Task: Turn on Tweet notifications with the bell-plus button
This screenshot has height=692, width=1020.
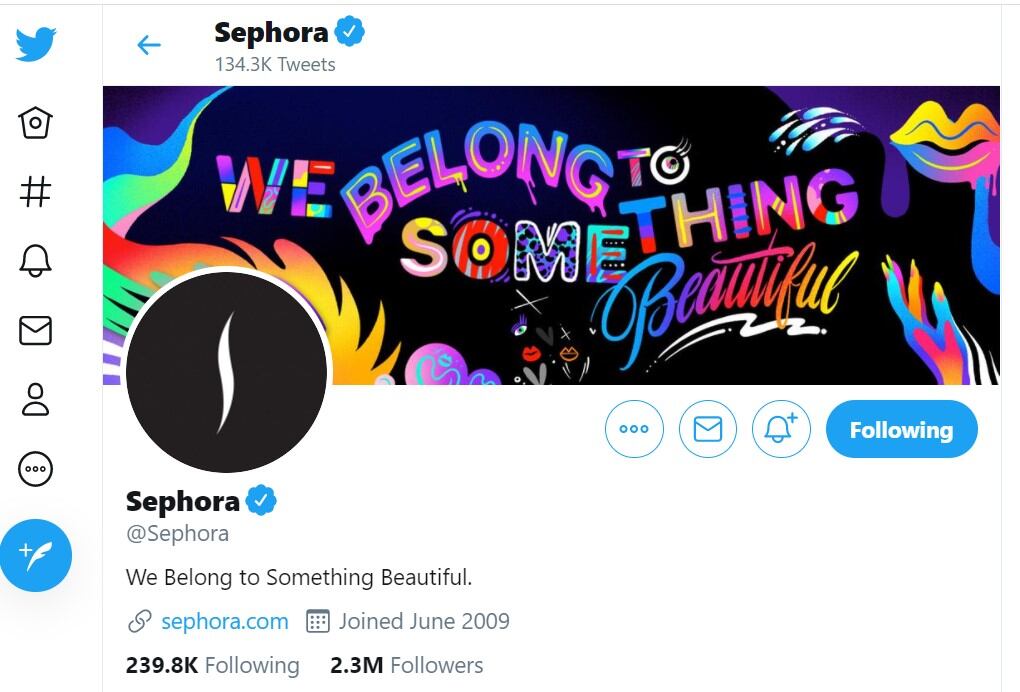Action: tap(780, 429)
